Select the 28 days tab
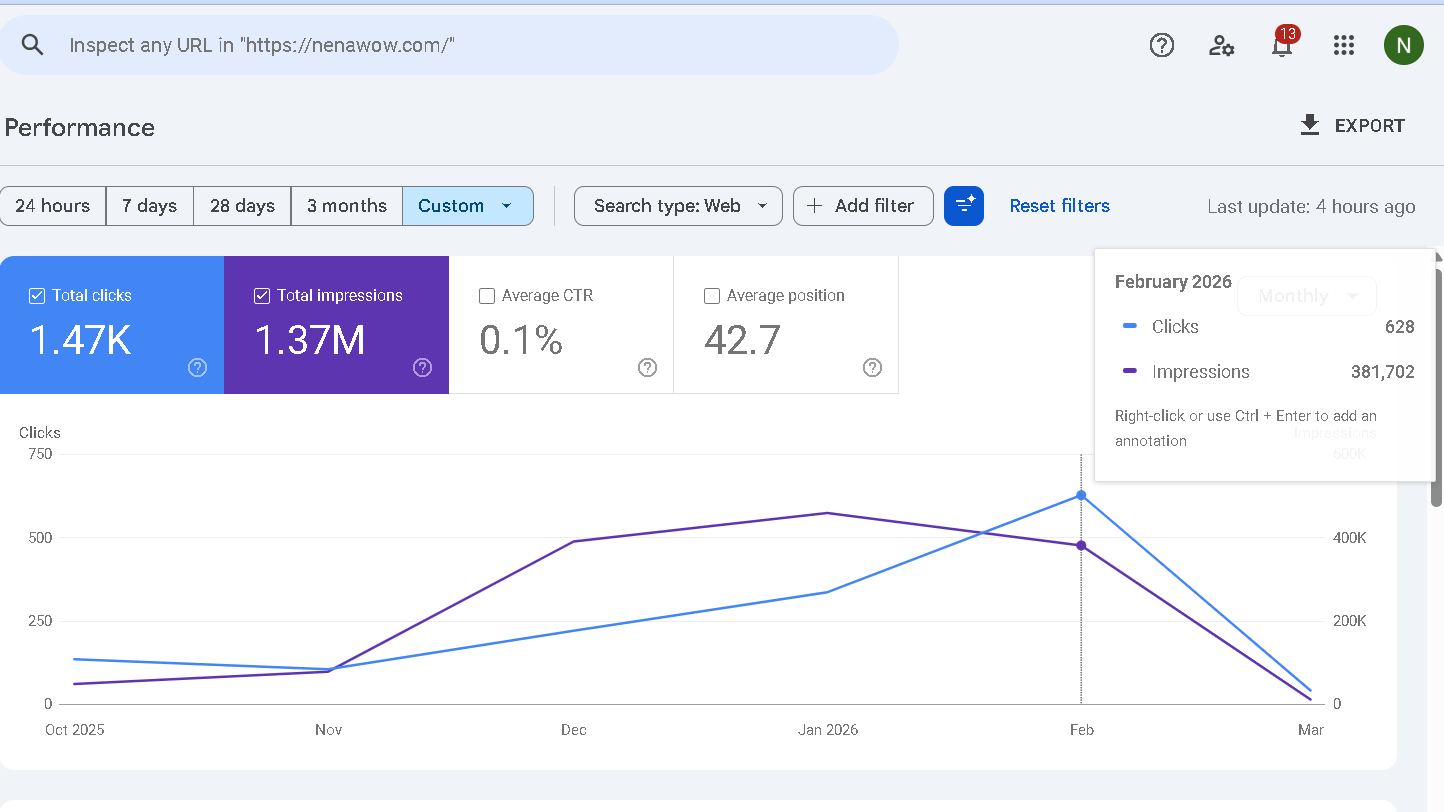This screenshot has height=812, width=1444. (x=242, y=206)
